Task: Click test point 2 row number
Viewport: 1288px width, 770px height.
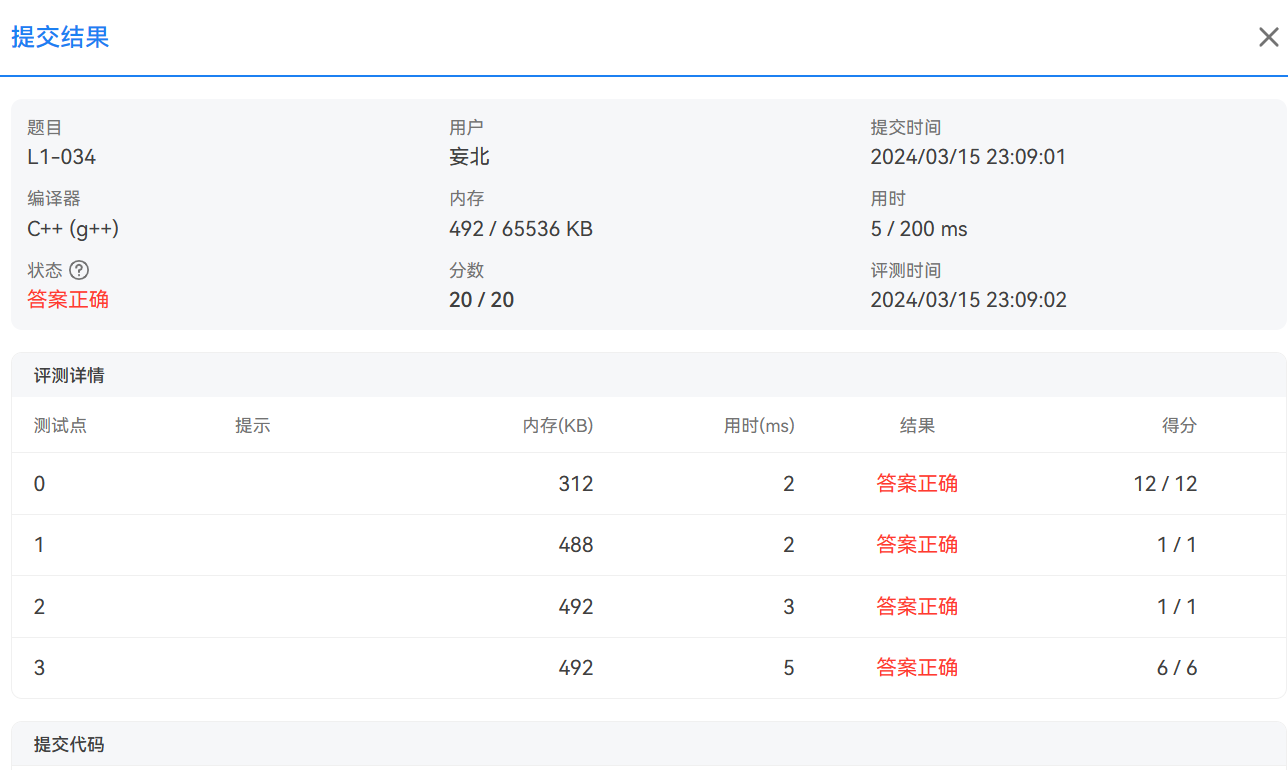Action: pyautogui.click(x=39, y=607)
